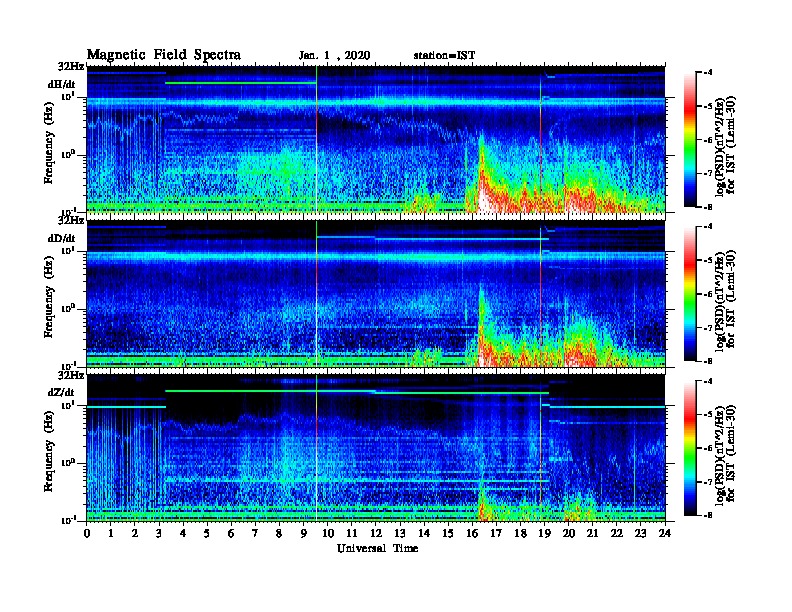
Task: Click the "Universal Time" axis title
Action: coord(377,548)
